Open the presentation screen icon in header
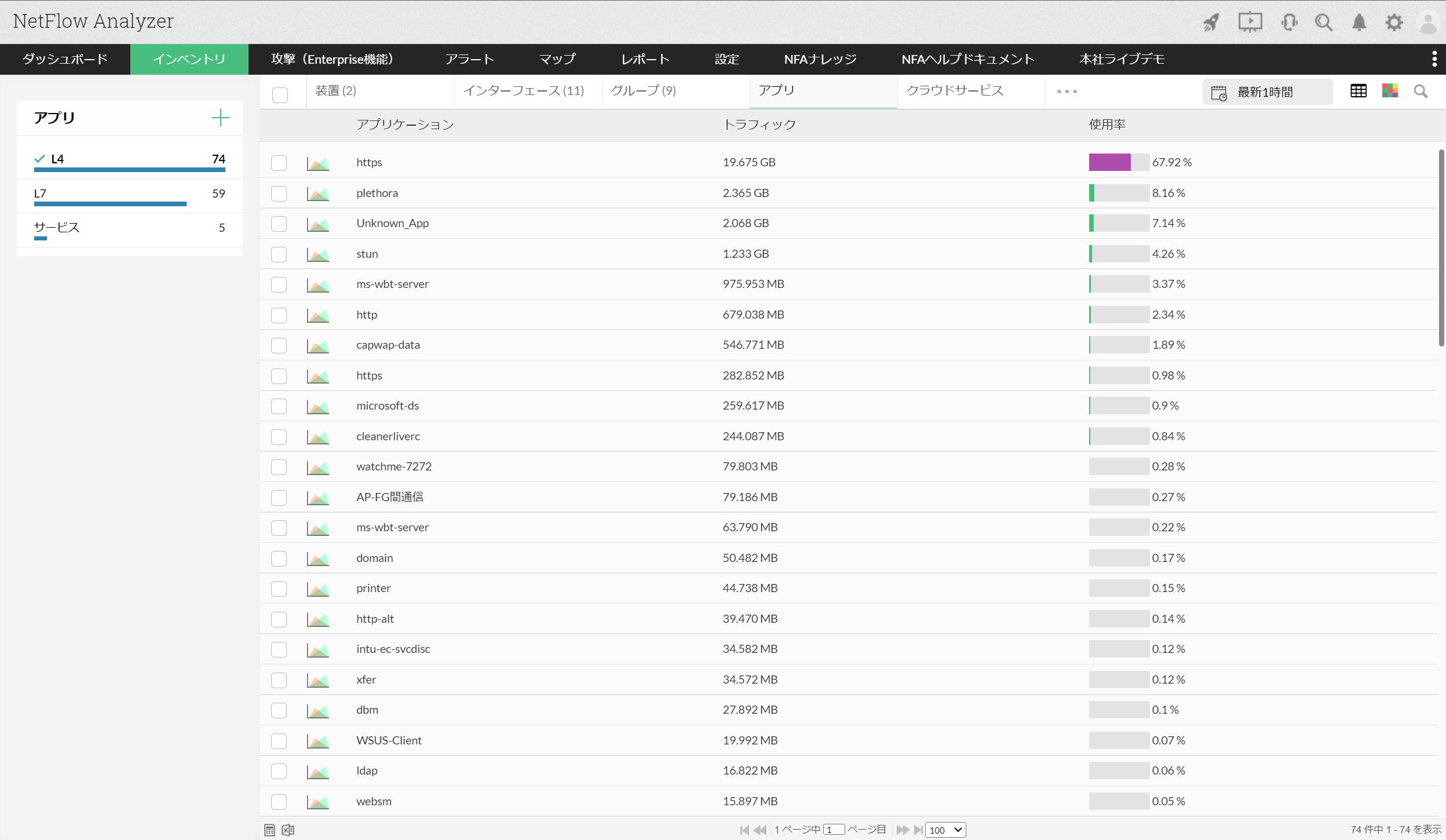 point(1250,23)
